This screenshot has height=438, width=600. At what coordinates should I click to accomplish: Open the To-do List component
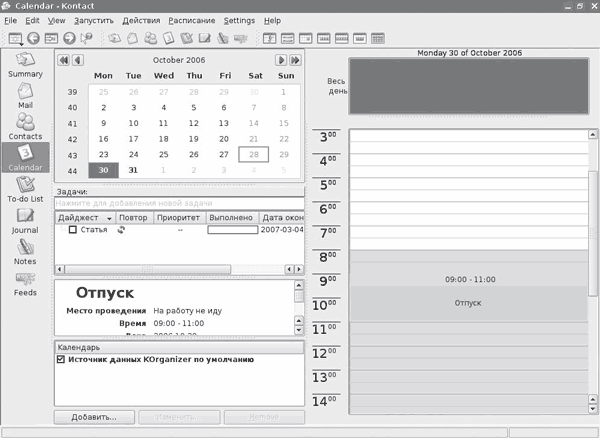click(25, 190)
